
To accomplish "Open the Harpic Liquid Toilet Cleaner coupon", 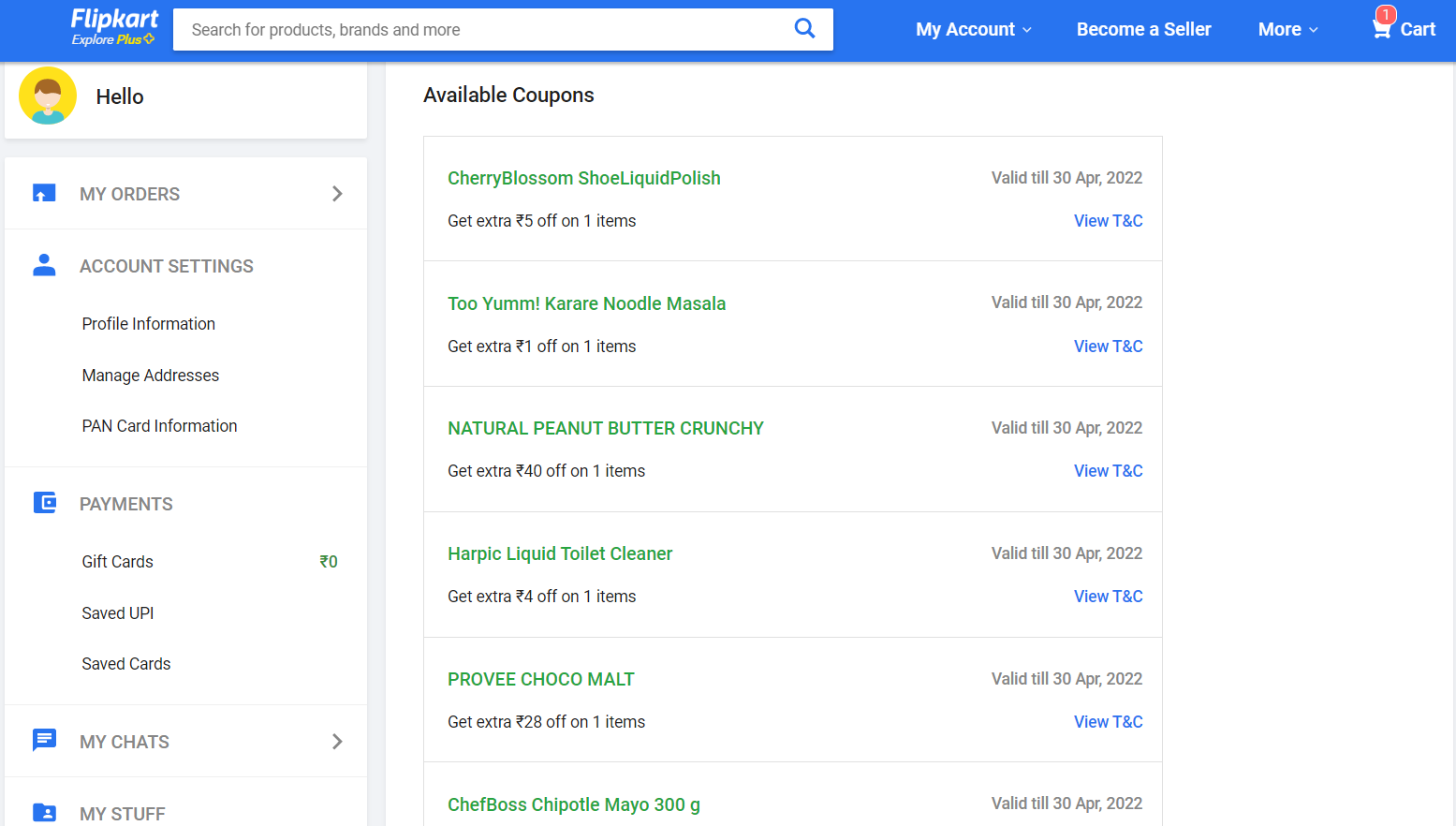I will 560,553.
